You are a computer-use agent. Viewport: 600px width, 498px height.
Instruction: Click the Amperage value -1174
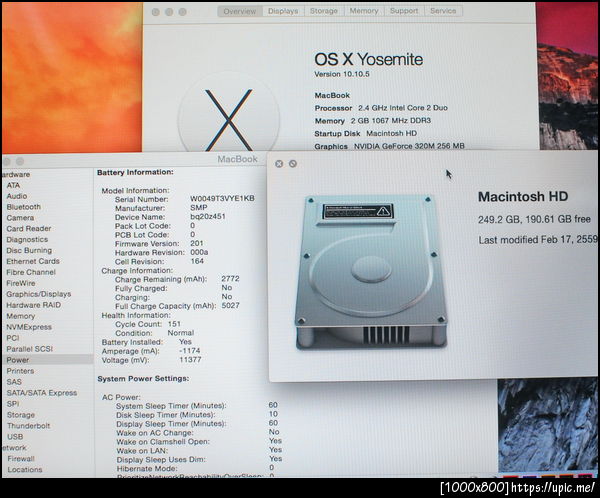pos(189,351)
